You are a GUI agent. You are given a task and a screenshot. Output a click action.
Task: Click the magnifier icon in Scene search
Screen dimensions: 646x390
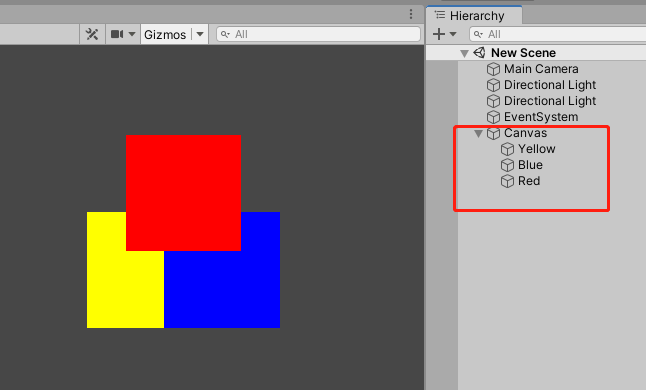tap(225, 34)
